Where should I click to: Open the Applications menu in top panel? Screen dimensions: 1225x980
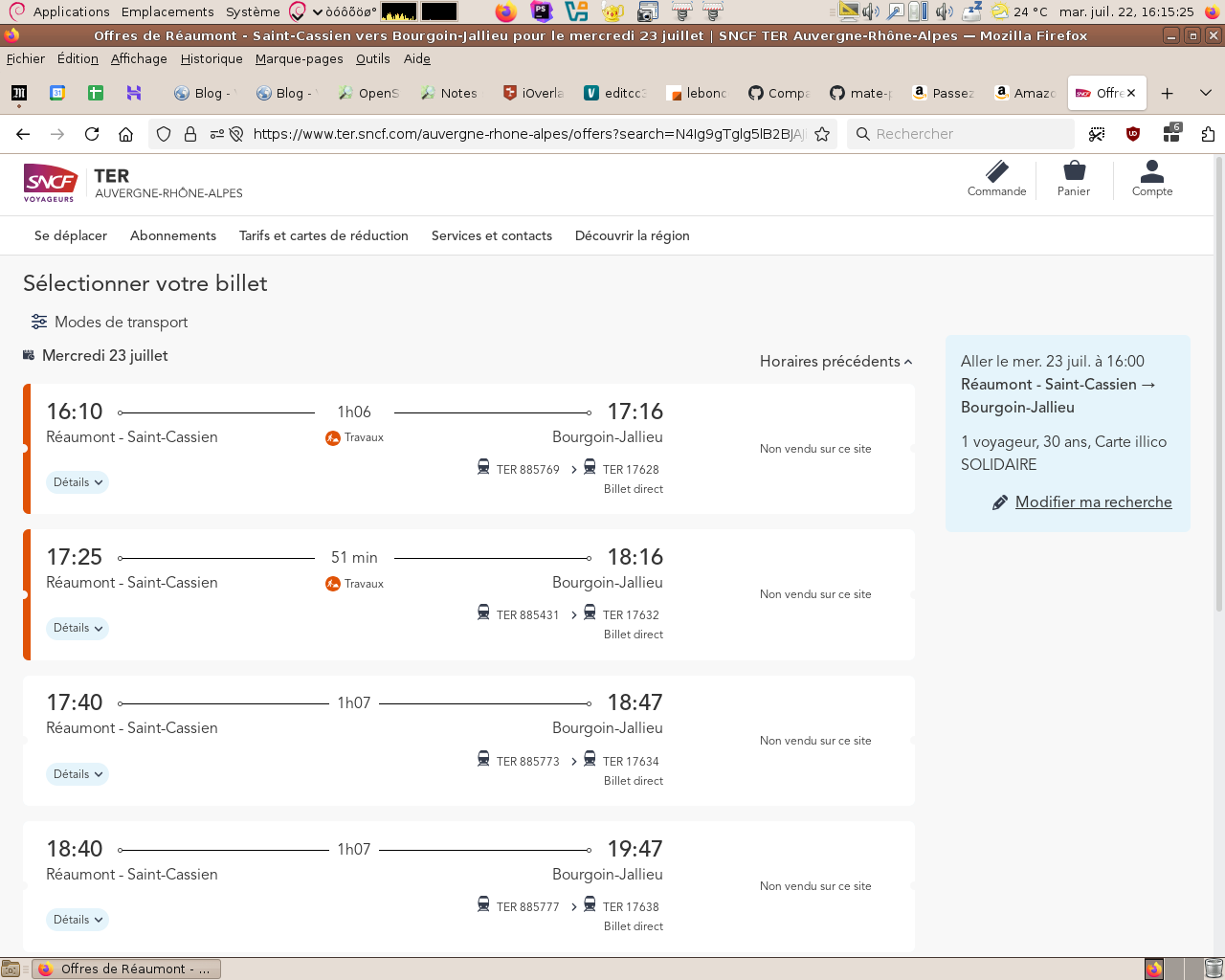[71, 11]
